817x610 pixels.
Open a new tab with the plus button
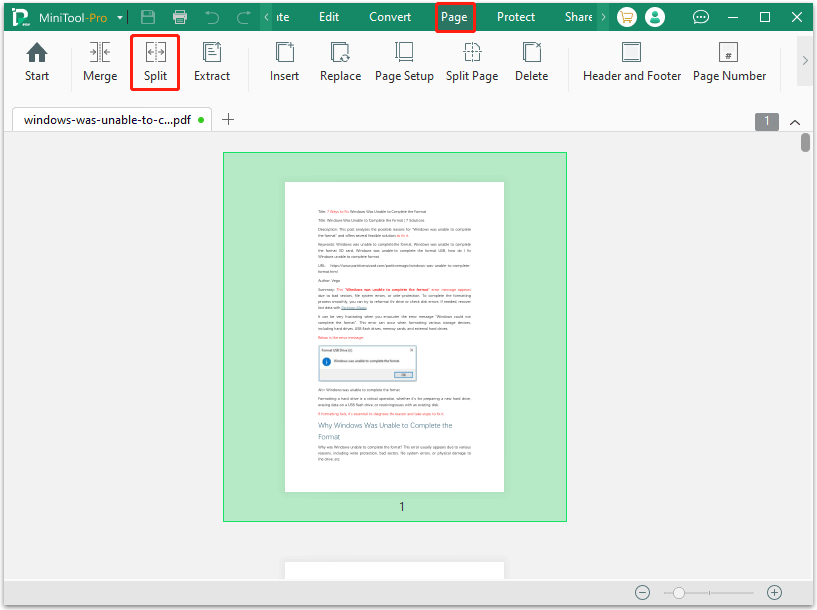pyautogui.click(x=230, y=119)
